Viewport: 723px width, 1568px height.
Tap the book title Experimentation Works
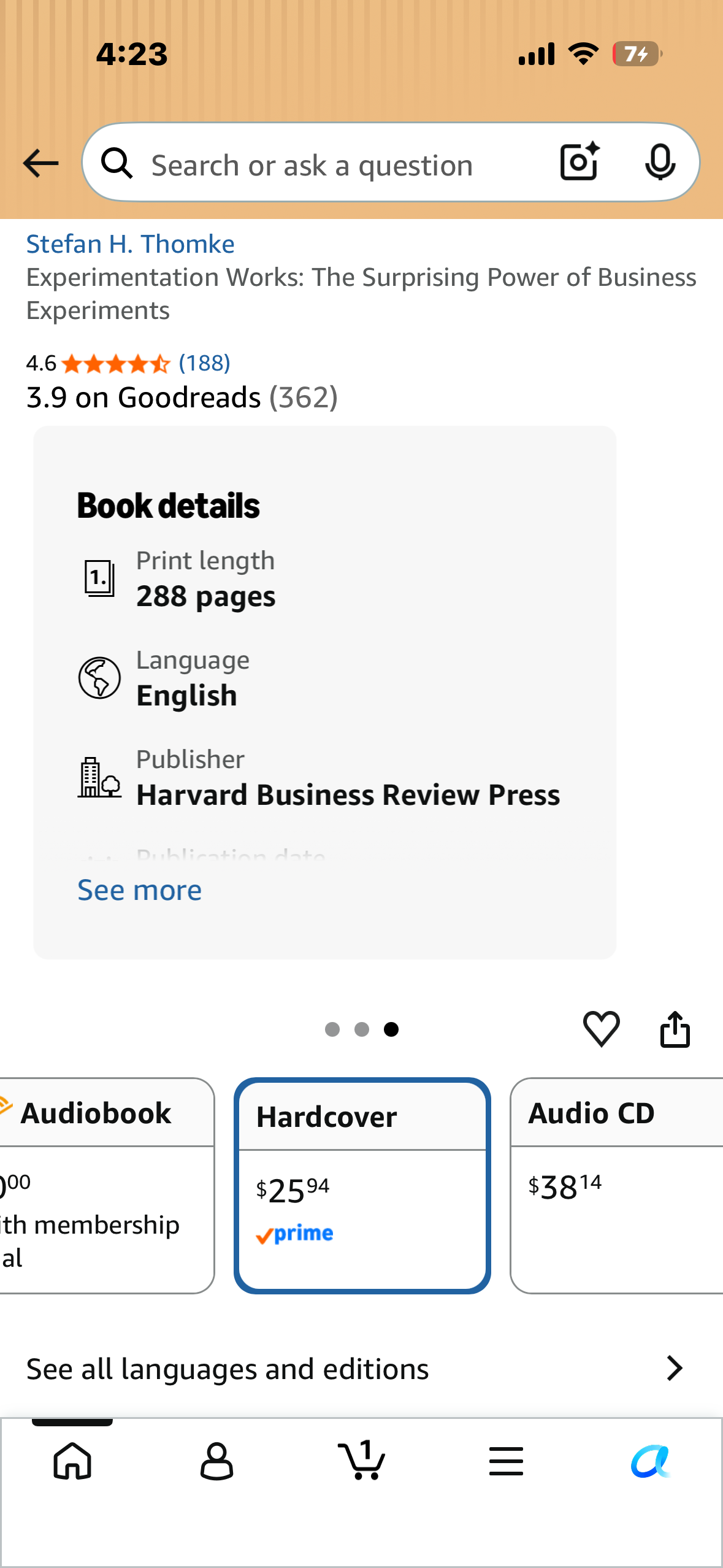tap(361, 294)
